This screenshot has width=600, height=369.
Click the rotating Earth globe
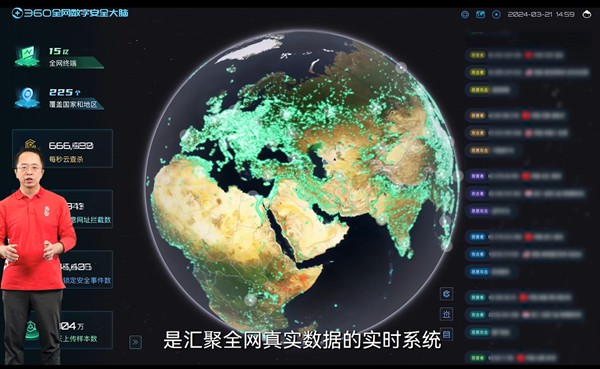tap(302, 184)
